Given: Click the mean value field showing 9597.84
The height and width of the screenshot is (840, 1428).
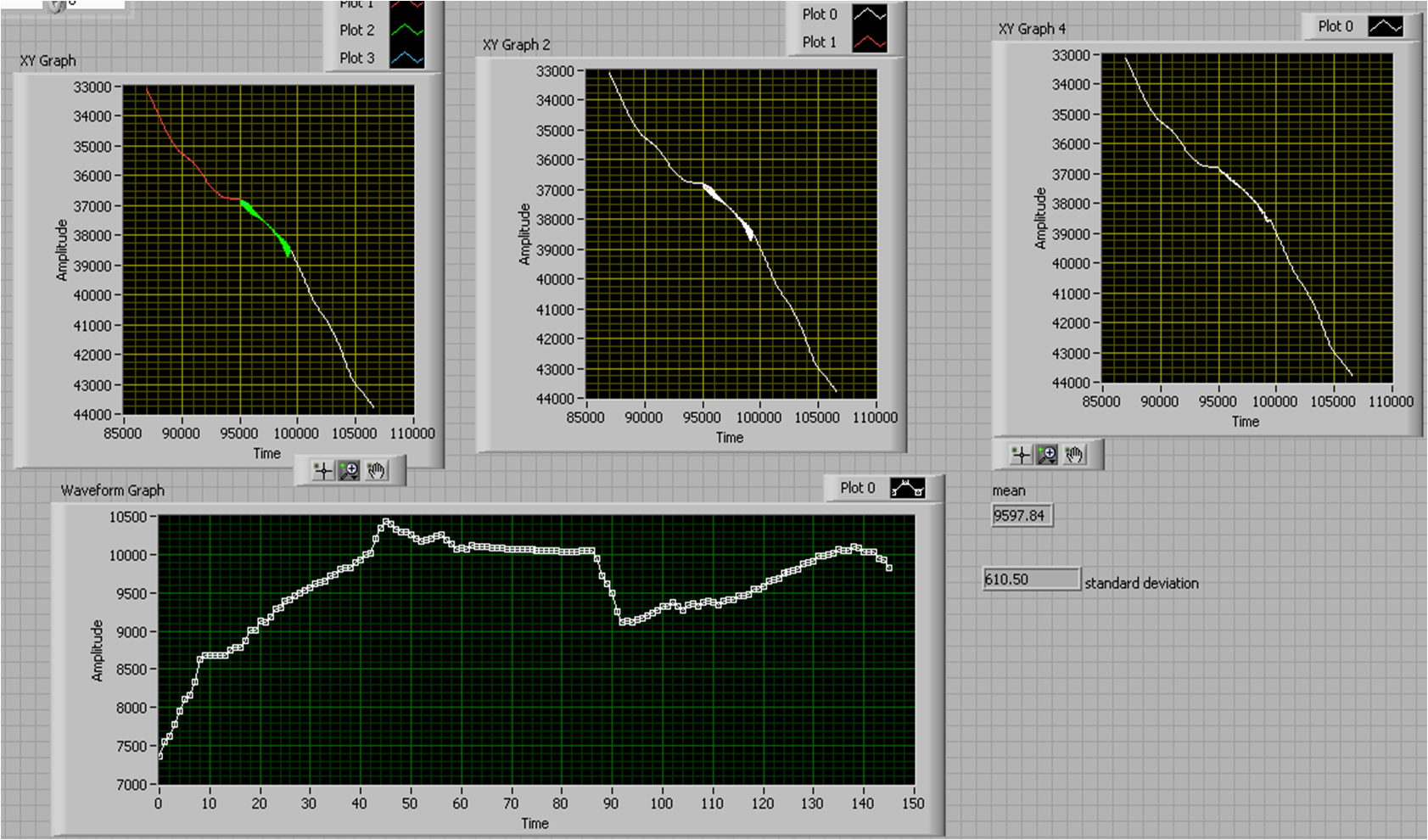Looking at the screenshot, I should [1022, 516].
